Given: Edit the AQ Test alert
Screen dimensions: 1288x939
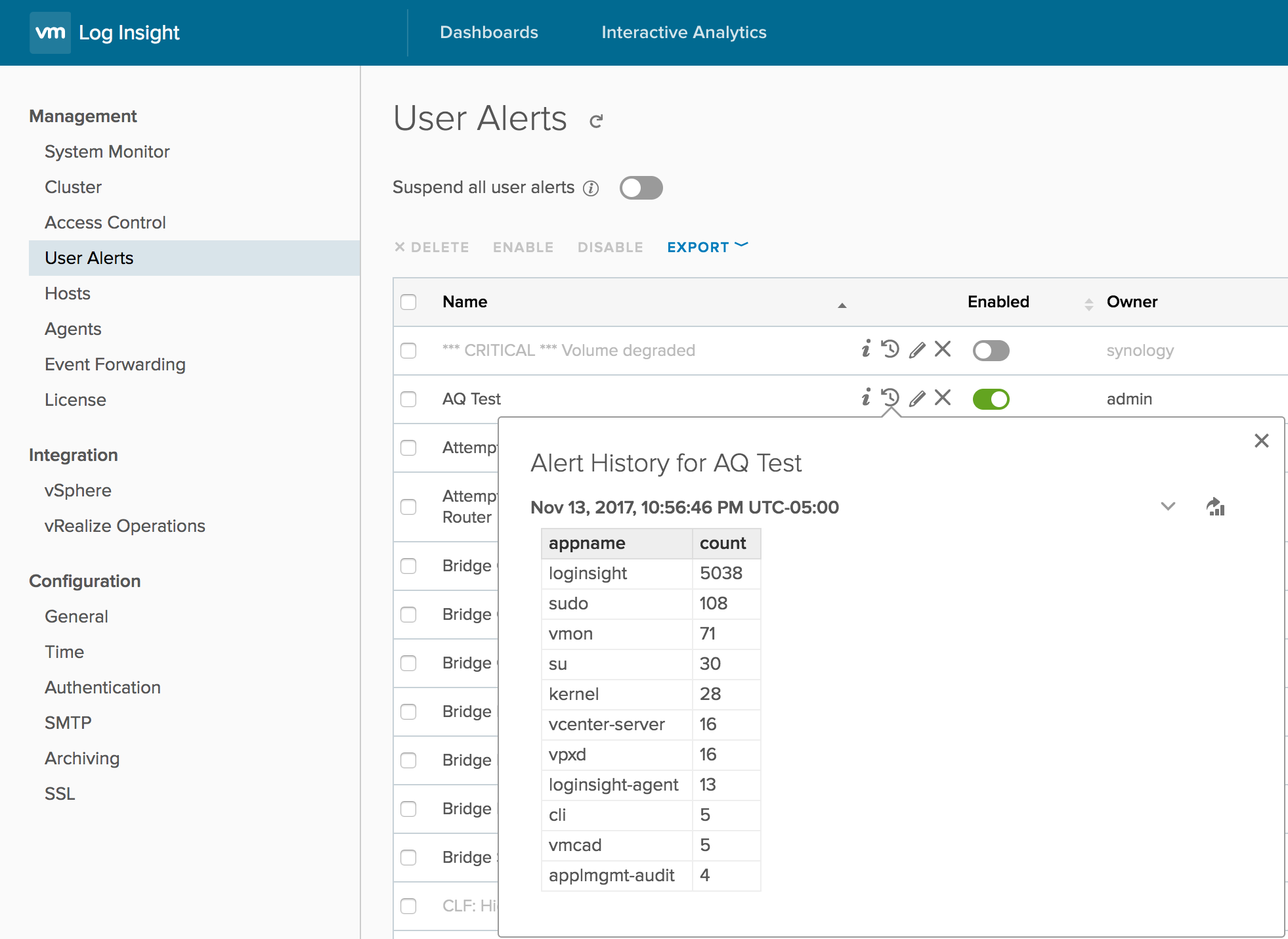Looking at the screenshot, I should 917,398.
